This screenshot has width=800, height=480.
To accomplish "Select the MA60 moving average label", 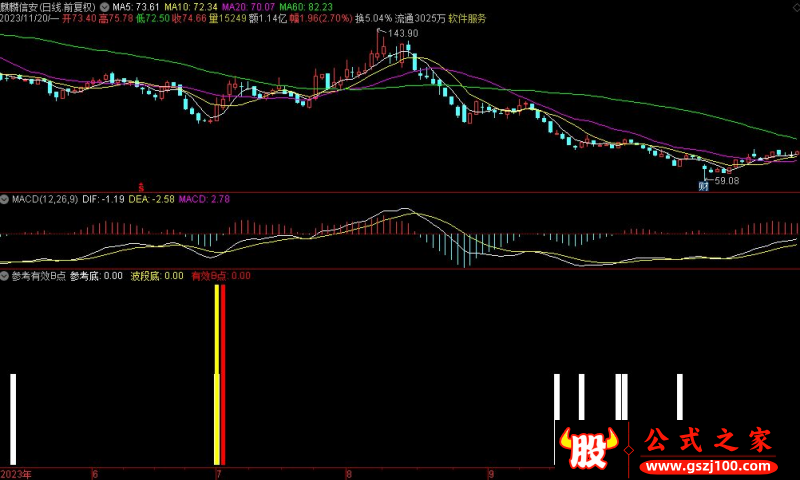I will [x=306, y=7].
